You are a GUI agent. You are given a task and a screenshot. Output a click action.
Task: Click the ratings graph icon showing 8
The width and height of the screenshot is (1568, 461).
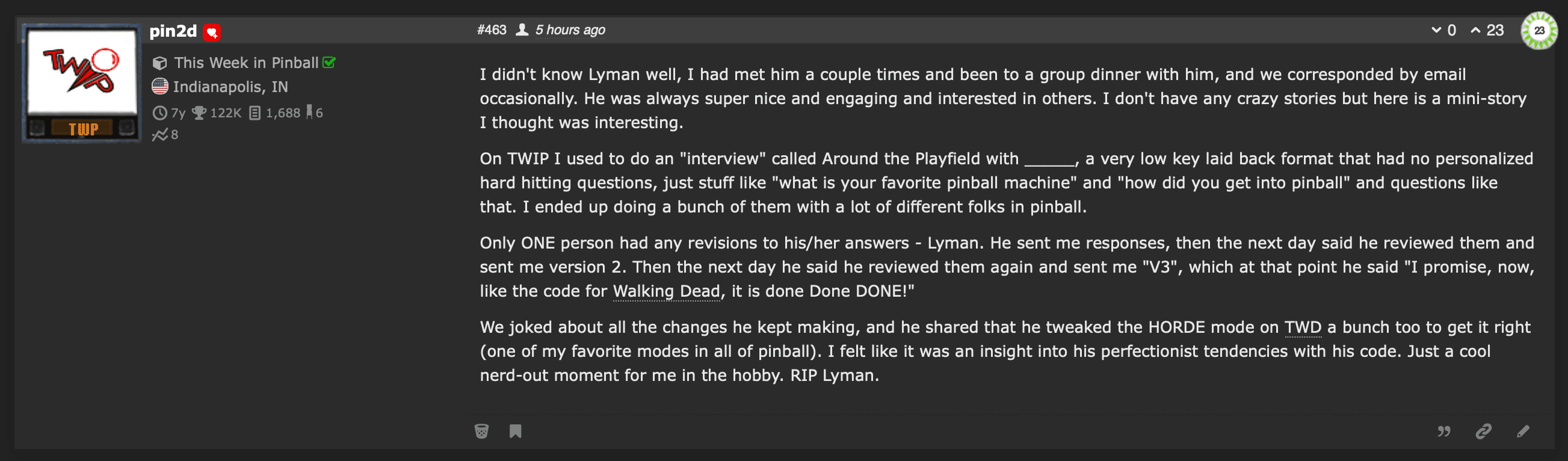(160, 135)
